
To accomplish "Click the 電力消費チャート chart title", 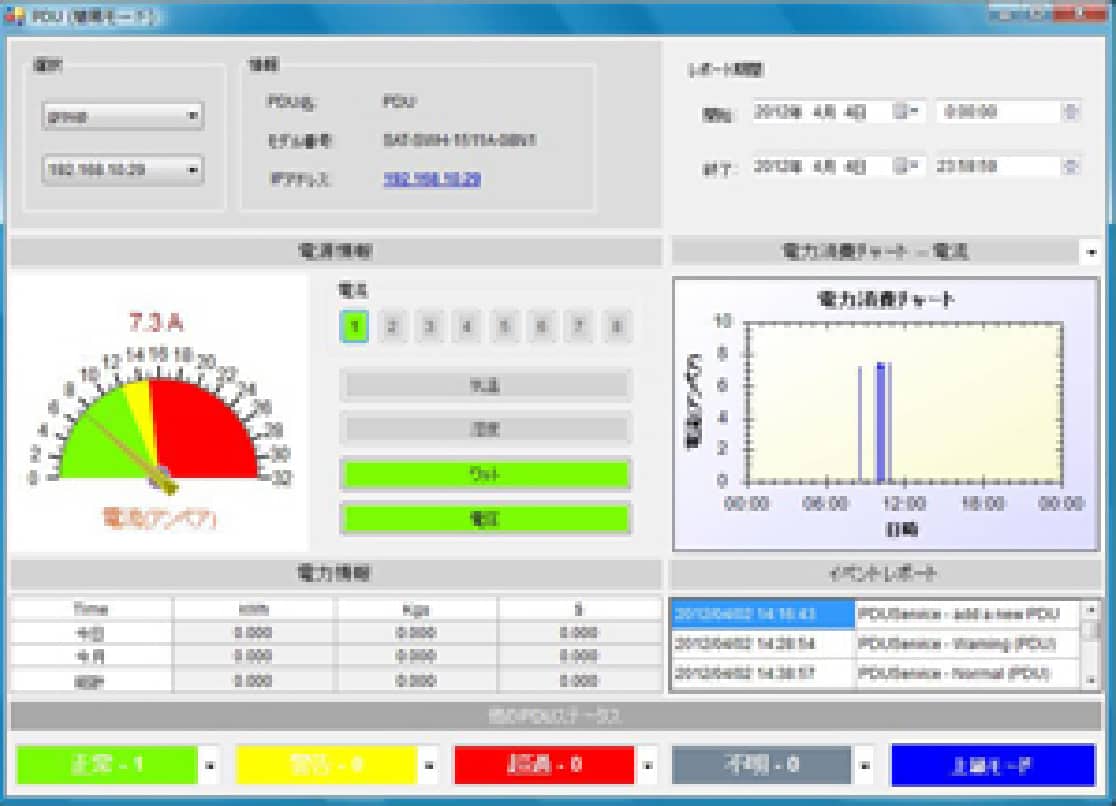I will tap(885, 299).
